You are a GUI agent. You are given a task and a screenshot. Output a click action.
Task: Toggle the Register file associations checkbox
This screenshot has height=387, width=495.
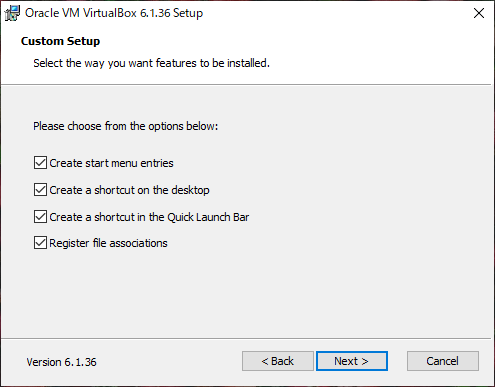tap(40, 243)
